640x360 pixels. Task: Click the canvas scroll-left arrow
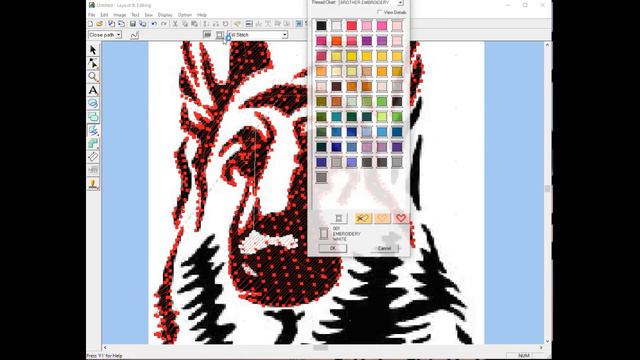tap(105, 348)
